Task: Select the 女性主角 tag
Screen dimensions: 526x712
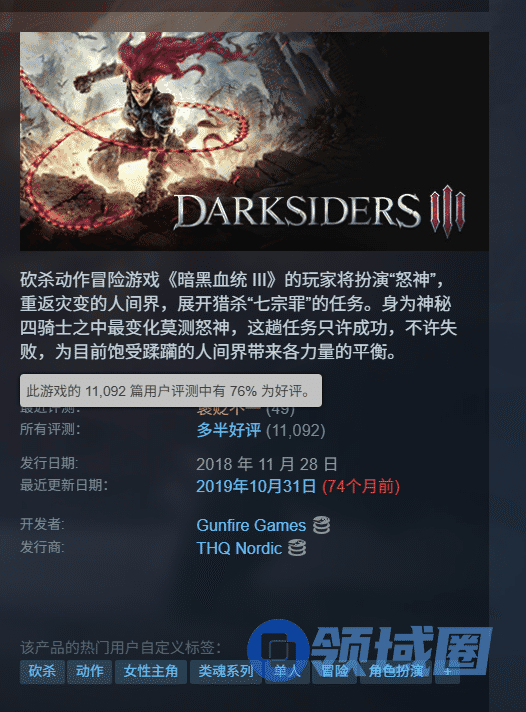Action: pos(151,672)
